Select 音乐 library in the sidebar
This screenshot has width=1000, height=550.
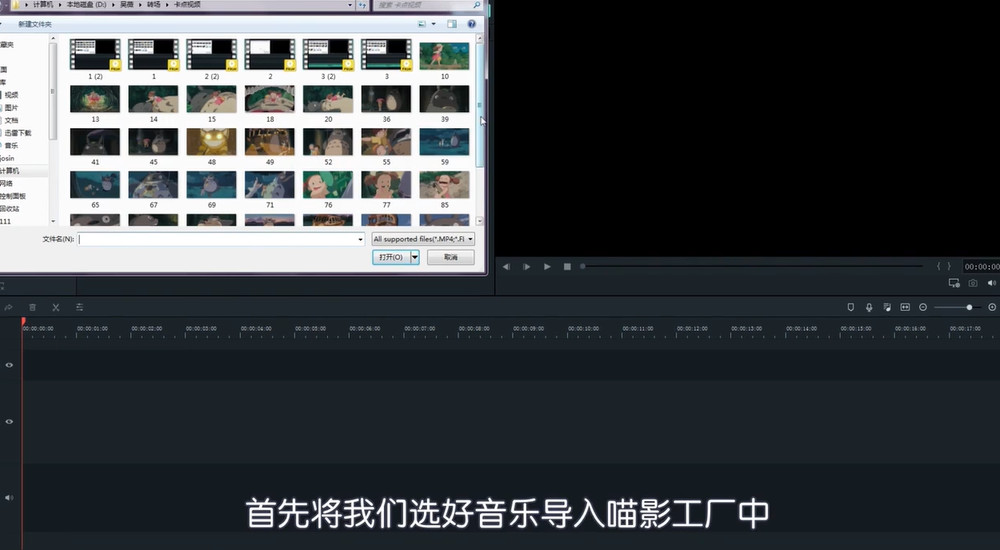tap(11, 145)
